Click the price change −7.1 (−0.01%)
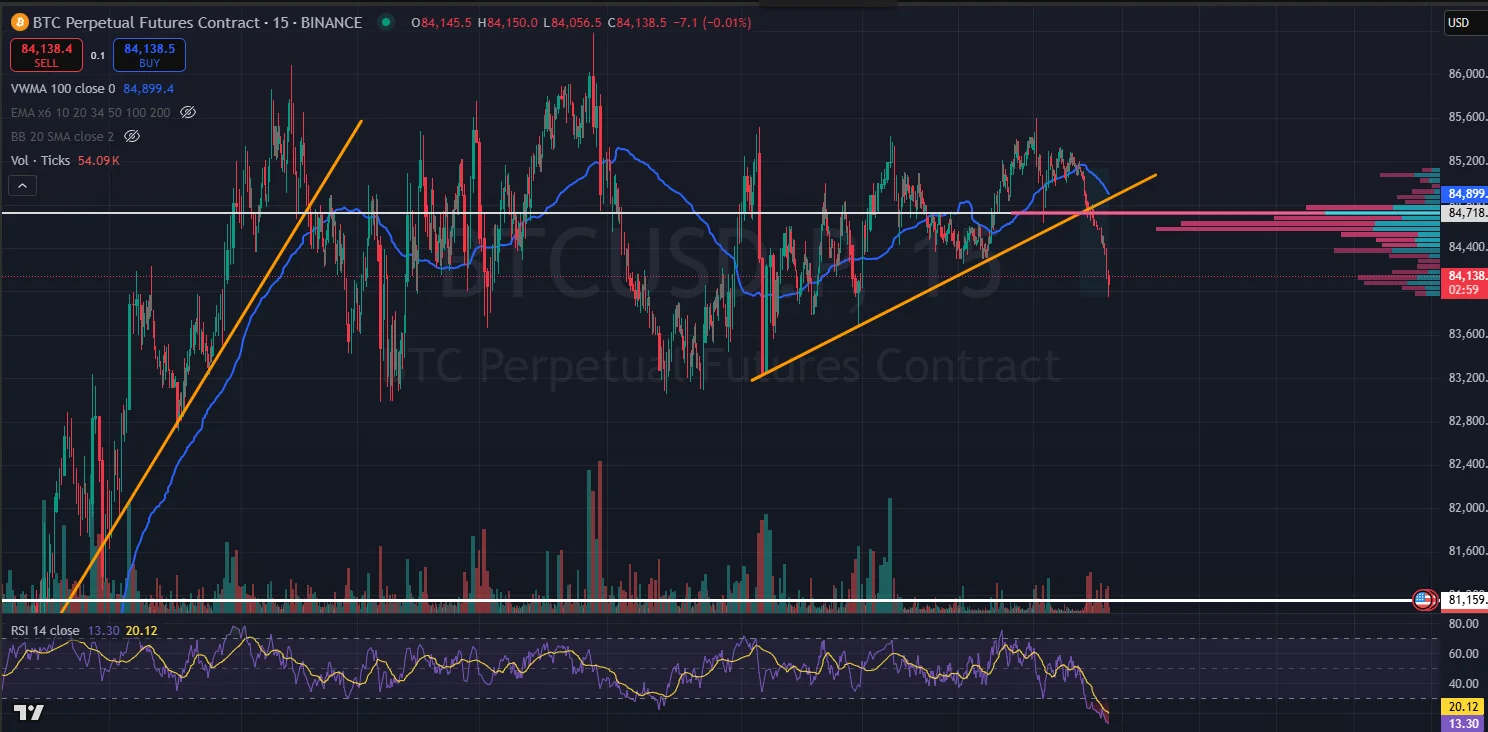Viewport: 1488px width, 732px height. pyautogui.click(x=712, y=22)
